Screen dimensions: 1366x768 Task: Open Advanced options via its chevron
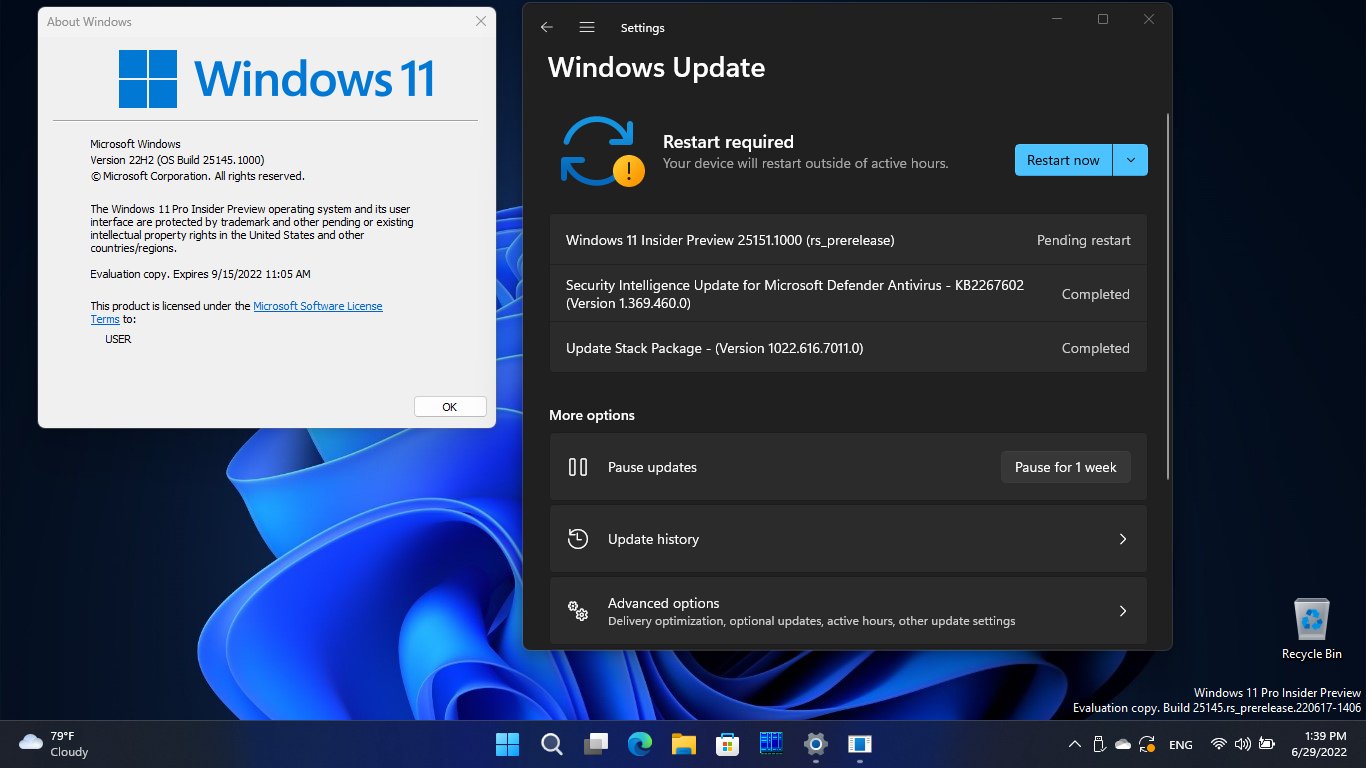tap(1122, 611)
